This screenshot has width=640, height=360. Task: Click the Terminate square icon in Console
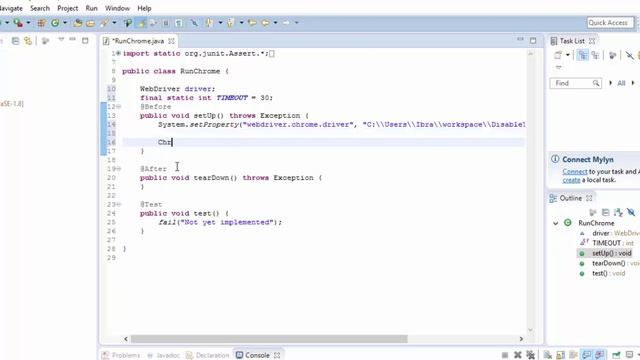[505, 355]
